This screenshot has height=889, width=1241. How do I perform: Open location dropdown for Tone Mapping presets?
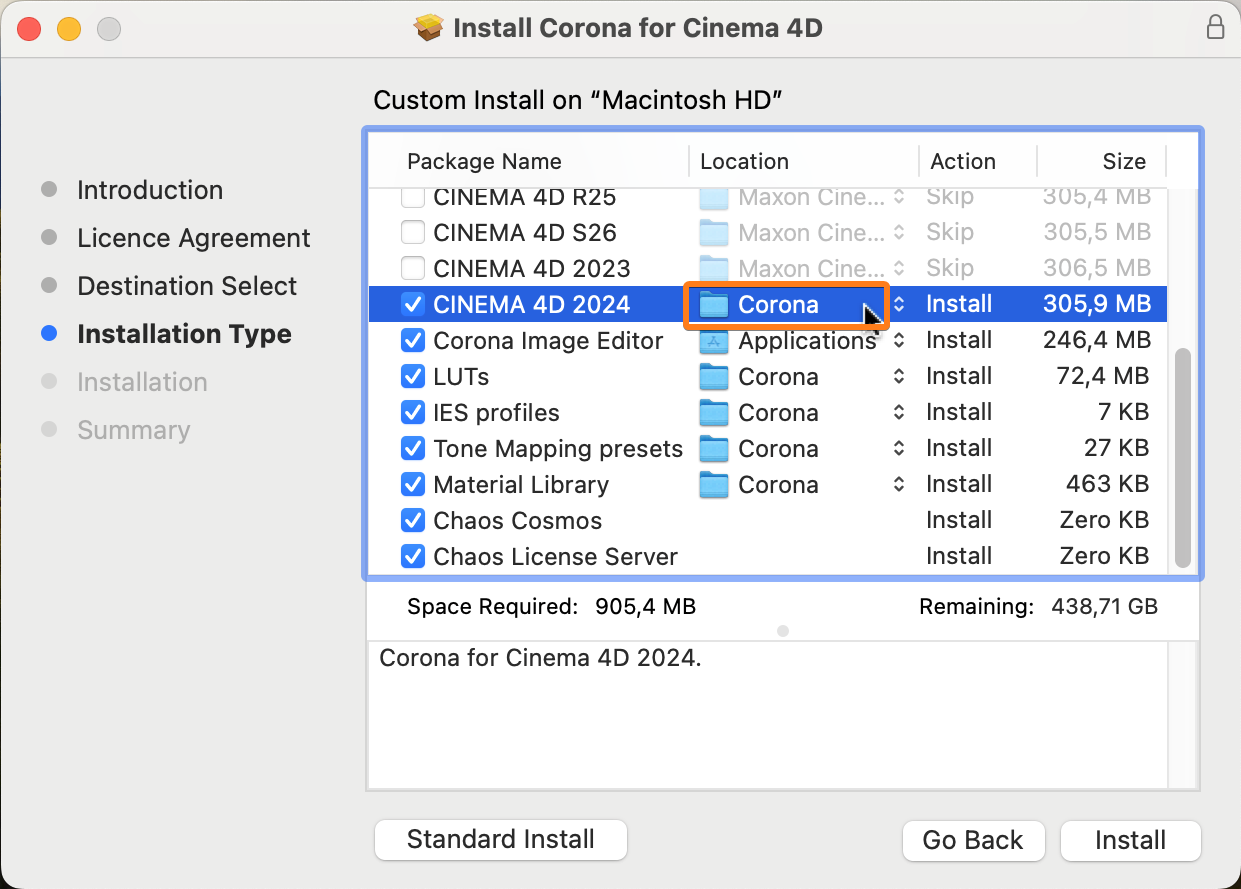pyautogui.click(x=899, y=449)
